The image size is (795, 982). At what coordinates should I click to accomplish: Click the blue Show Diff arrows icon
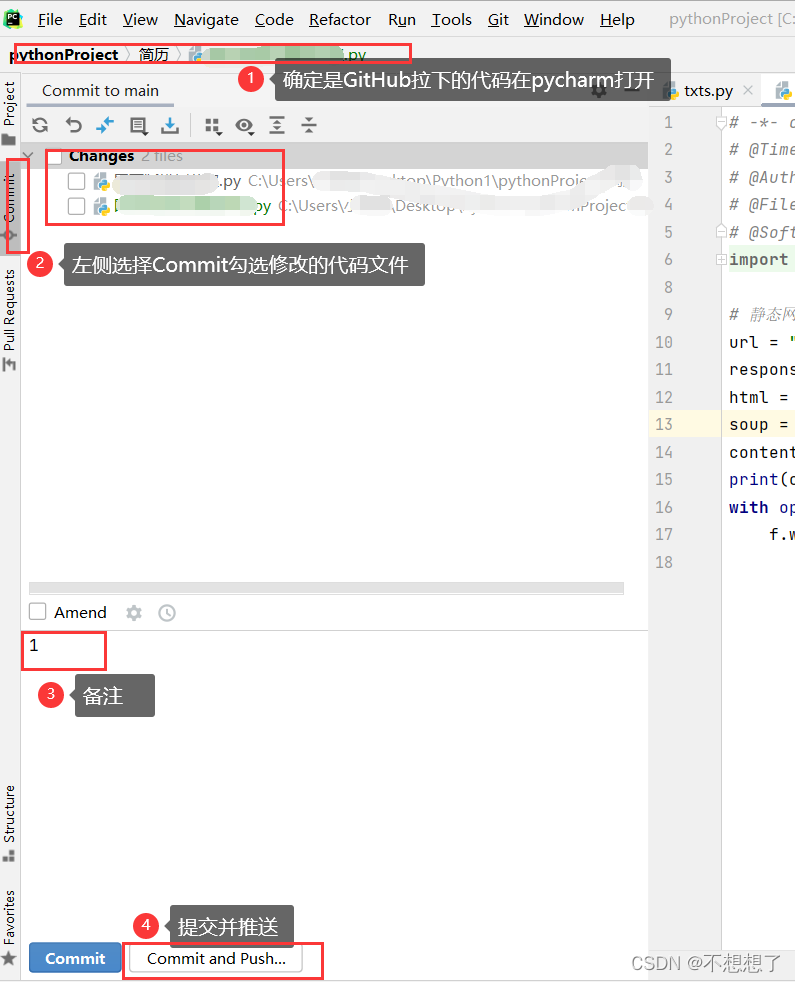point(105,125)
